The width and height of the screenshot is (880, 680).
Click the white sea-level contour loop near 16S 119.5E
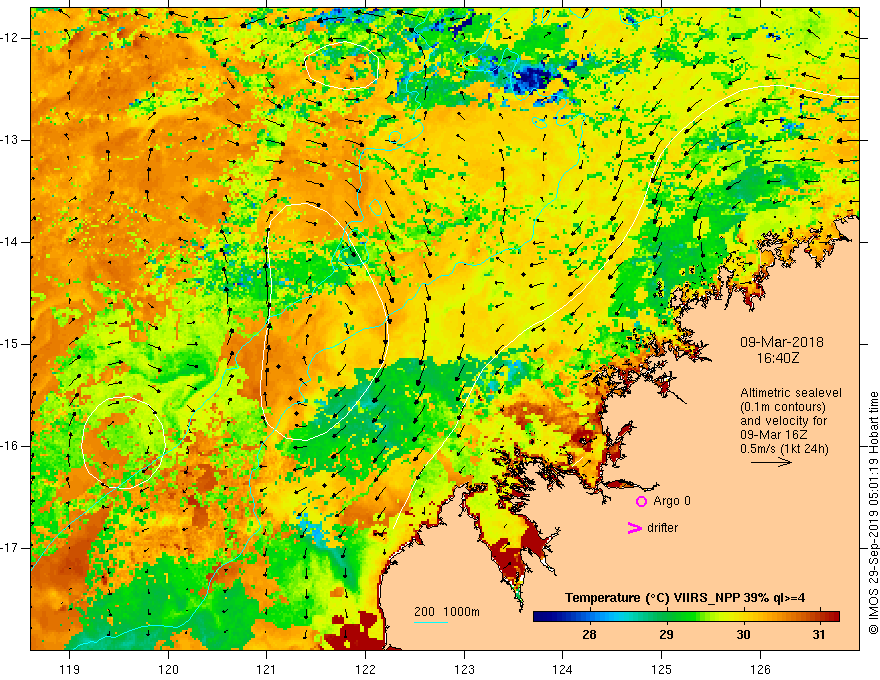(123, 443)
